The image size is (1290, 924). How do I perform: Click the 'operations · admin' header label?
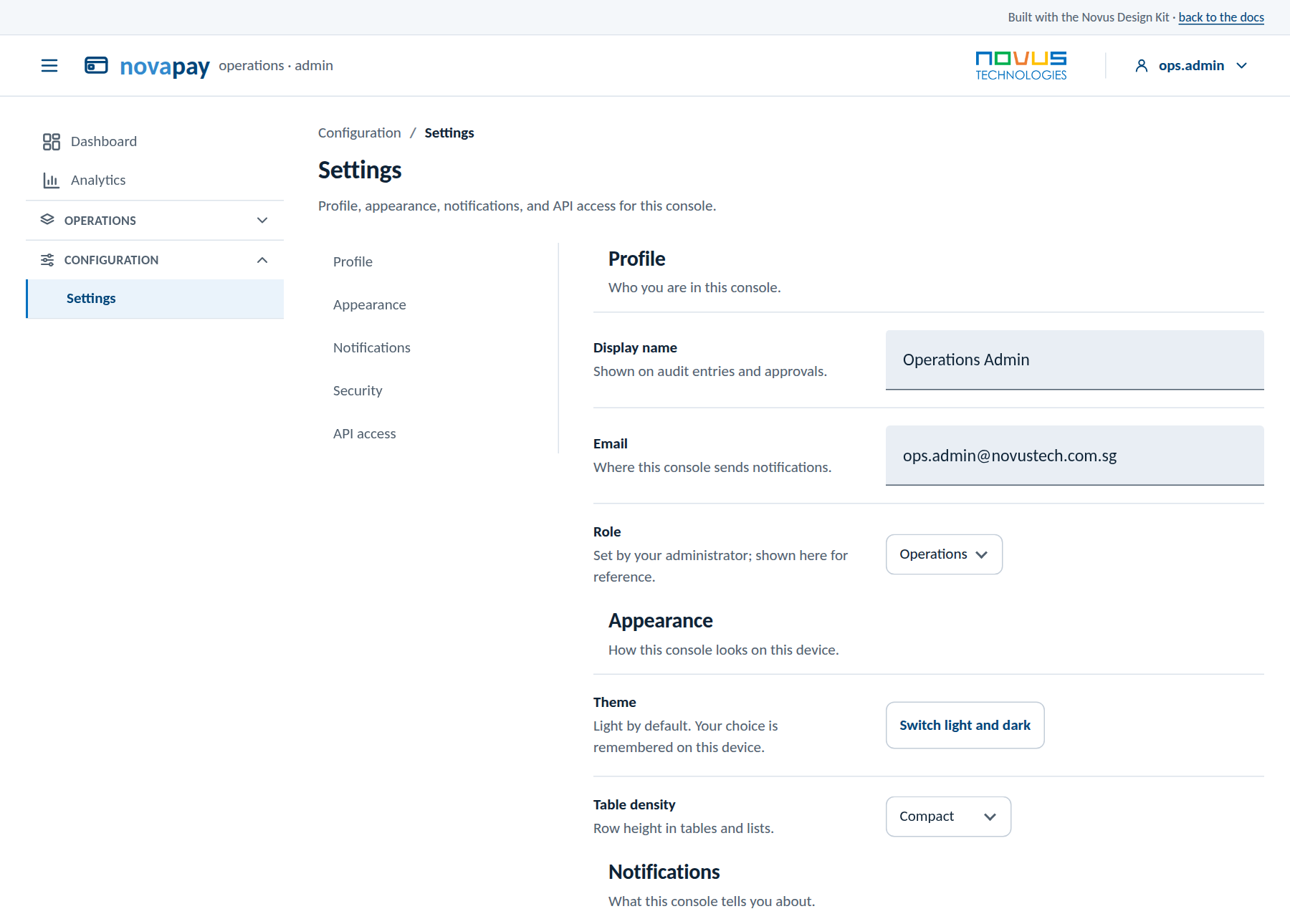tap(276, 66)
